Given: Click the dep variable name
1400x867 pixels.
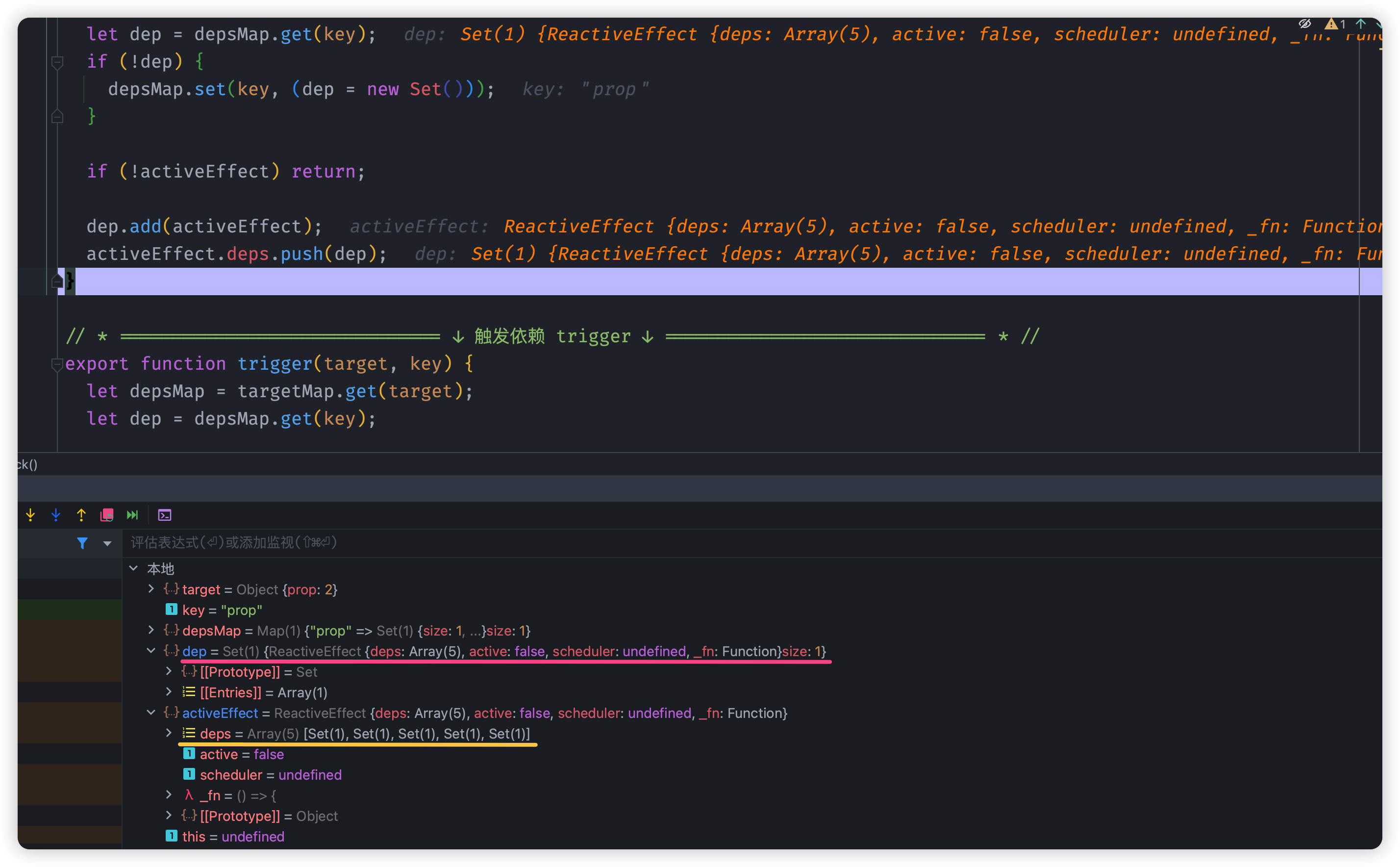Looking at the screenshot, I should coord(194,651).
